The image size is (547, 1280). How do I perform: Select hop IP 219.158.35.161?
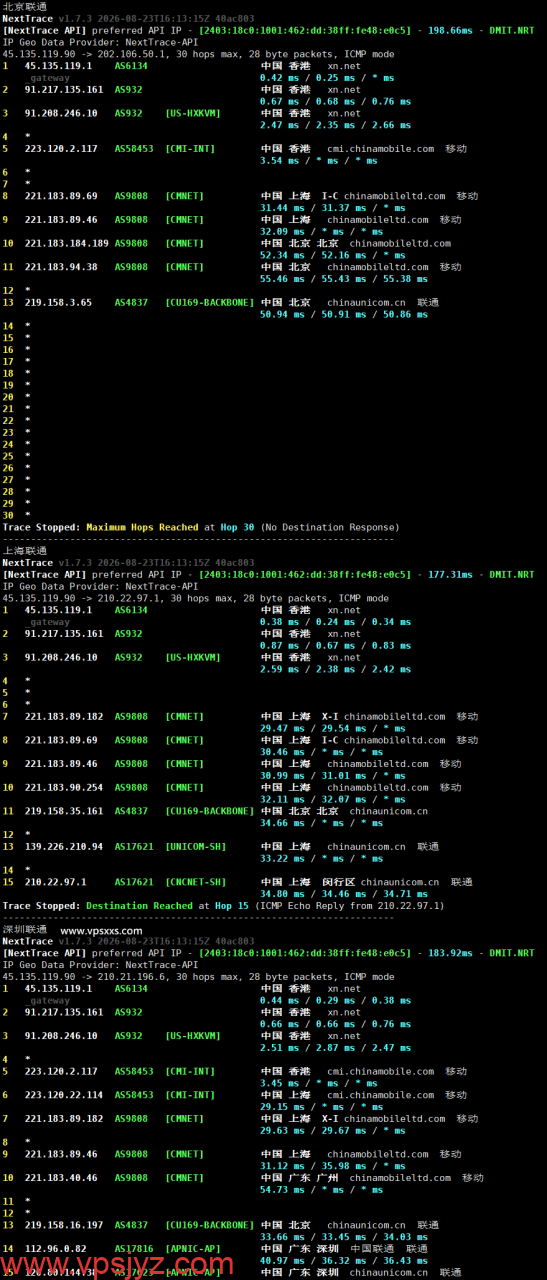tap(64, 811)
